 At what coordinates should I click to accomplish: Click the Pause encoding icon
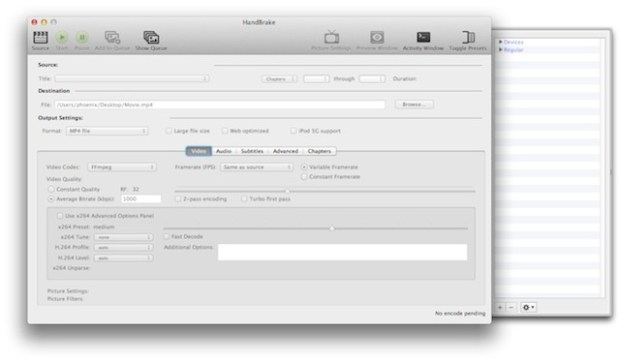coord(82,38)
